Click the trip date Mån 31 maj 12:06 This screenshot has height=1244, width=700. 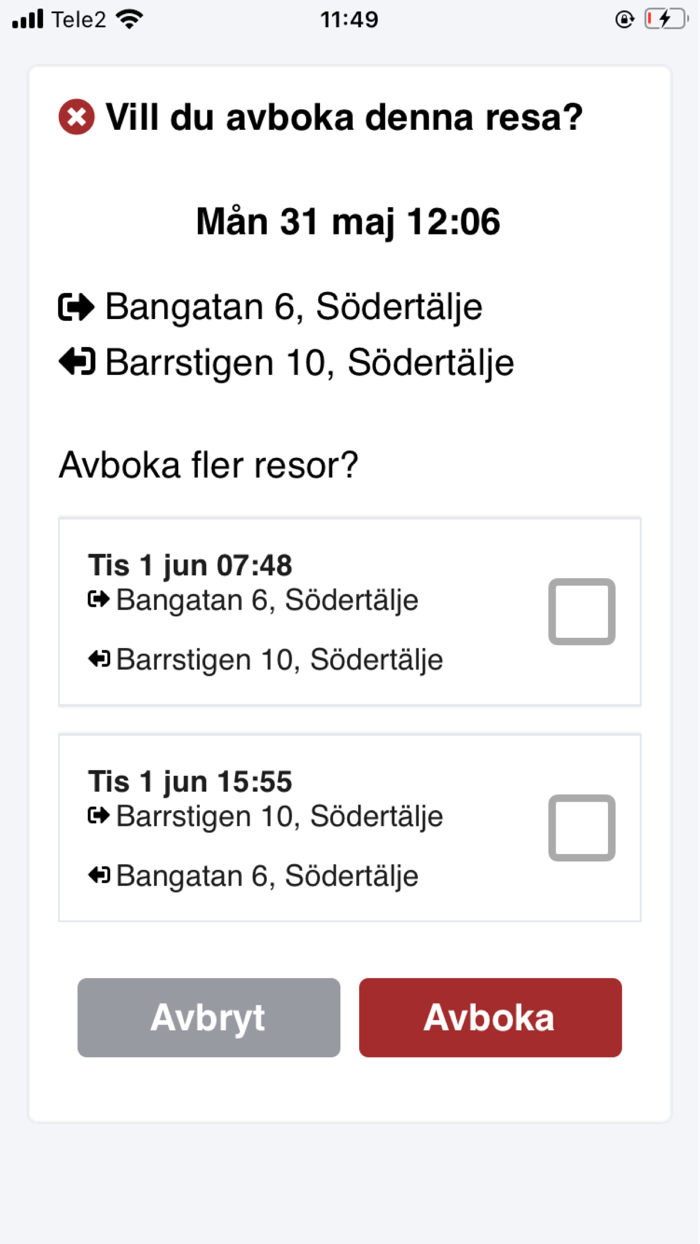pyautogui.click(x=347, y=221)
